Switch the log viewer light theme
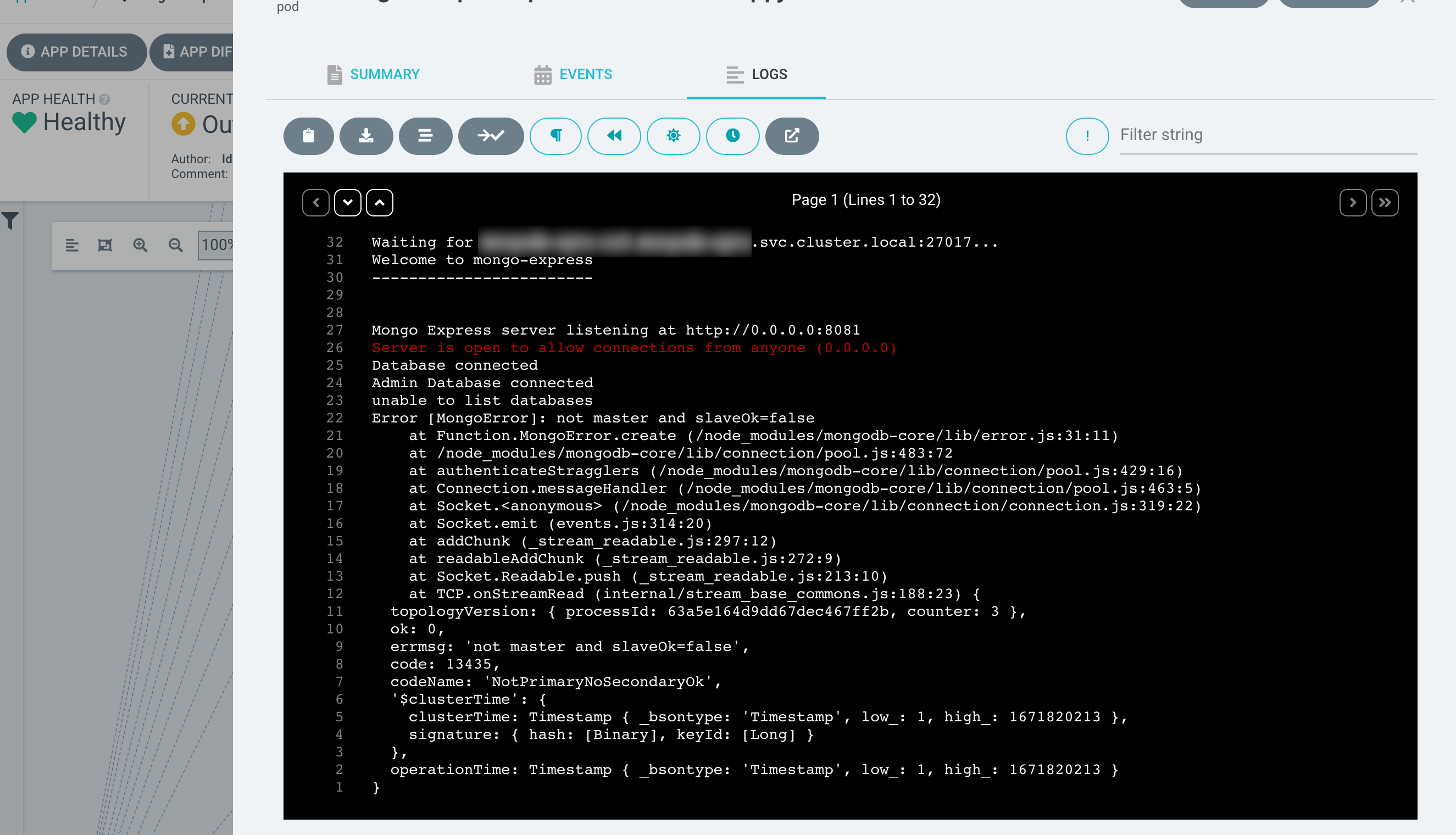 pos(674,136)
